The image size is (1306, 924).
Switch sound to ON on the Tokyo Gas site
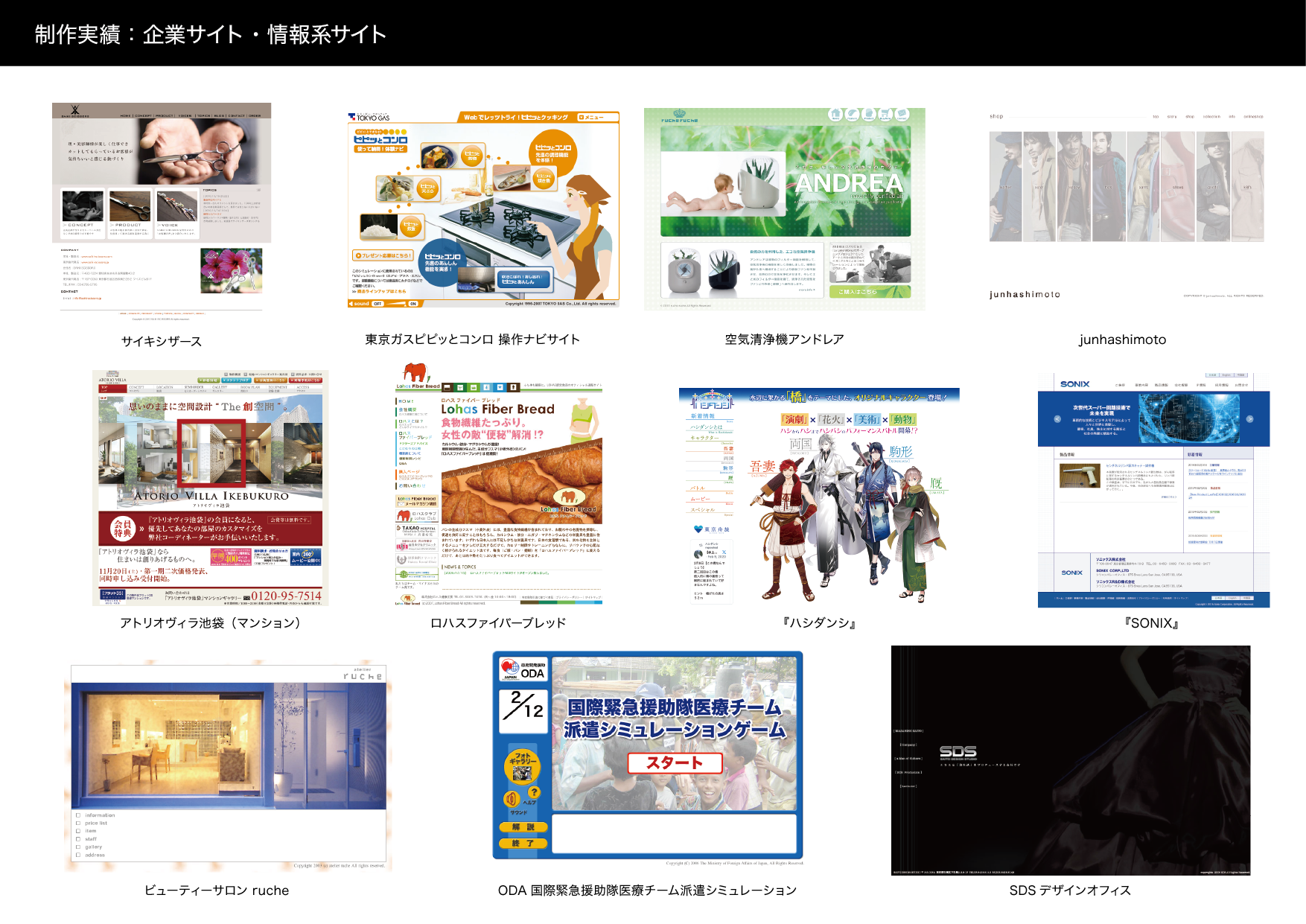(x=412, y=305)
